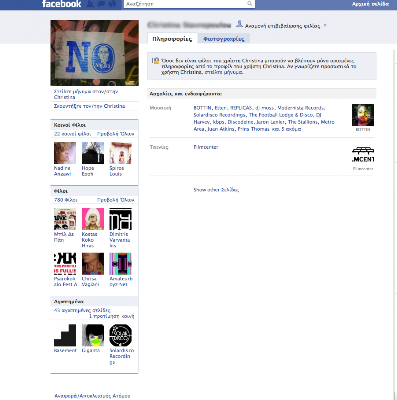Open Spiros Louis friend thumbnail
Image resolution: width=397 pixels, height=400 pixels.
(x=121, y=153)
